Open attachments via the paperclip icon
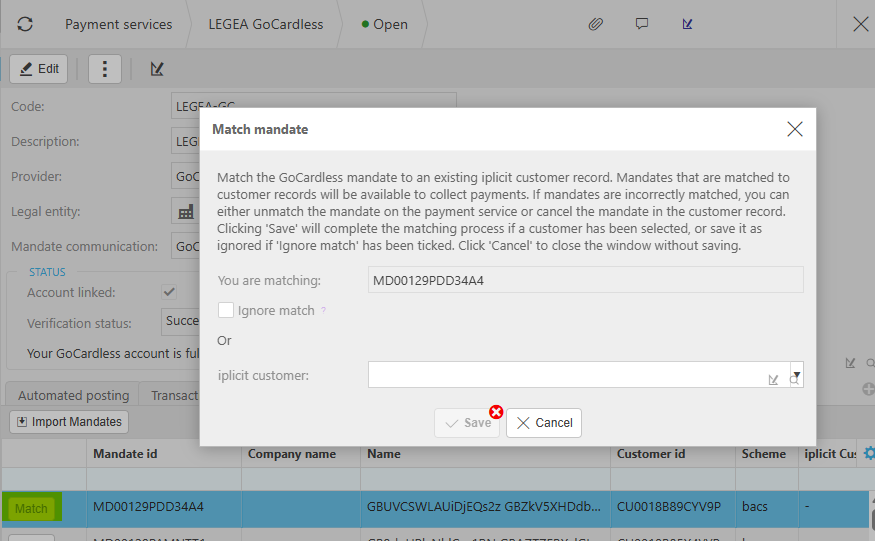This screenshot has width=875, height=541. (595, 24)
